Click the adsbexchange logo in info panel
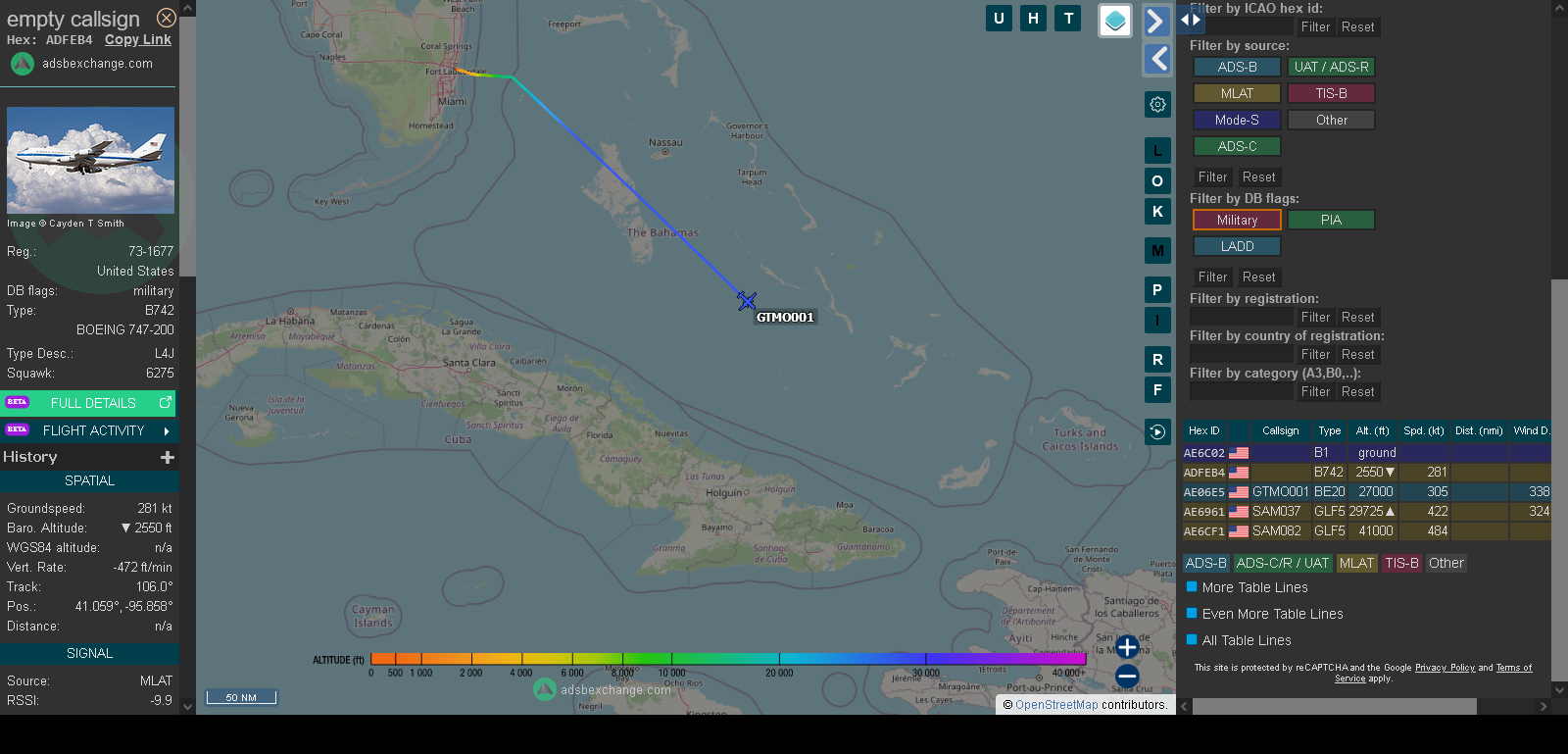1568x754 pixels. pyautogui.click(x=23, y=64)
